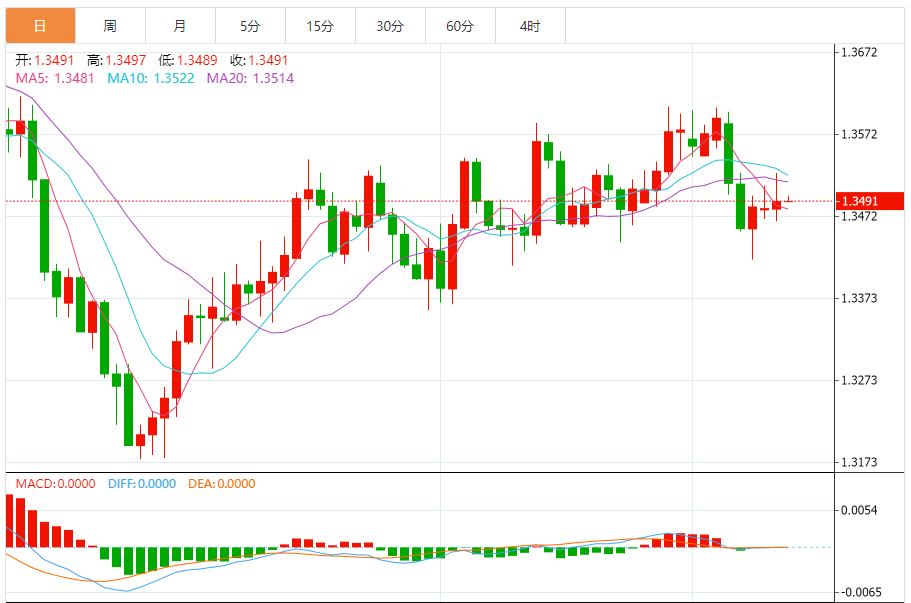Viewport: 911px width, 603px height.
Task: Click the 开:1.3491 open price value
Action: pos(45,60)
